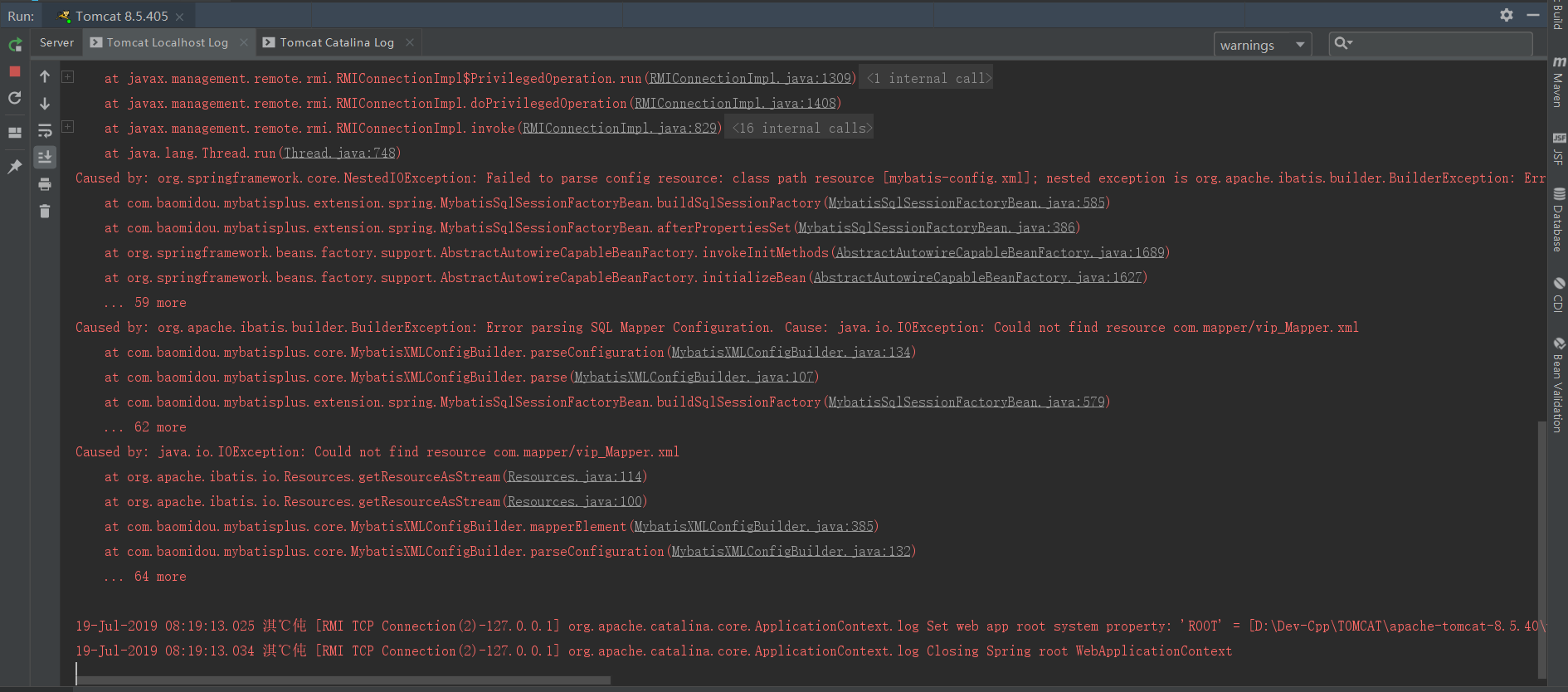The width and height of the screenshot is (1568, 692).
Task: Expand the '16 internal calls' fold
Action: [800, 128]
